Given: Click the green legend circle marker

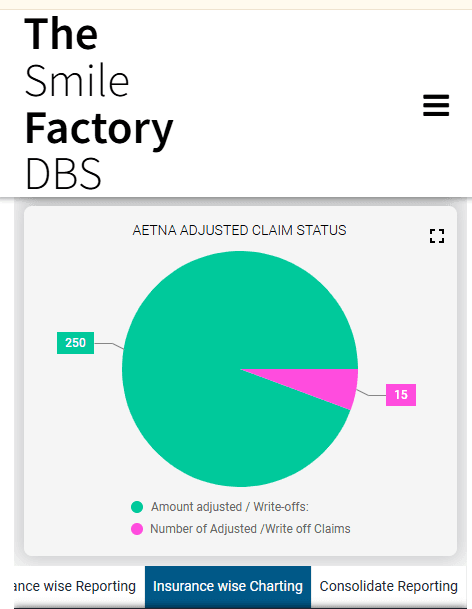Looking at the screenshot, I should (137, 507).
